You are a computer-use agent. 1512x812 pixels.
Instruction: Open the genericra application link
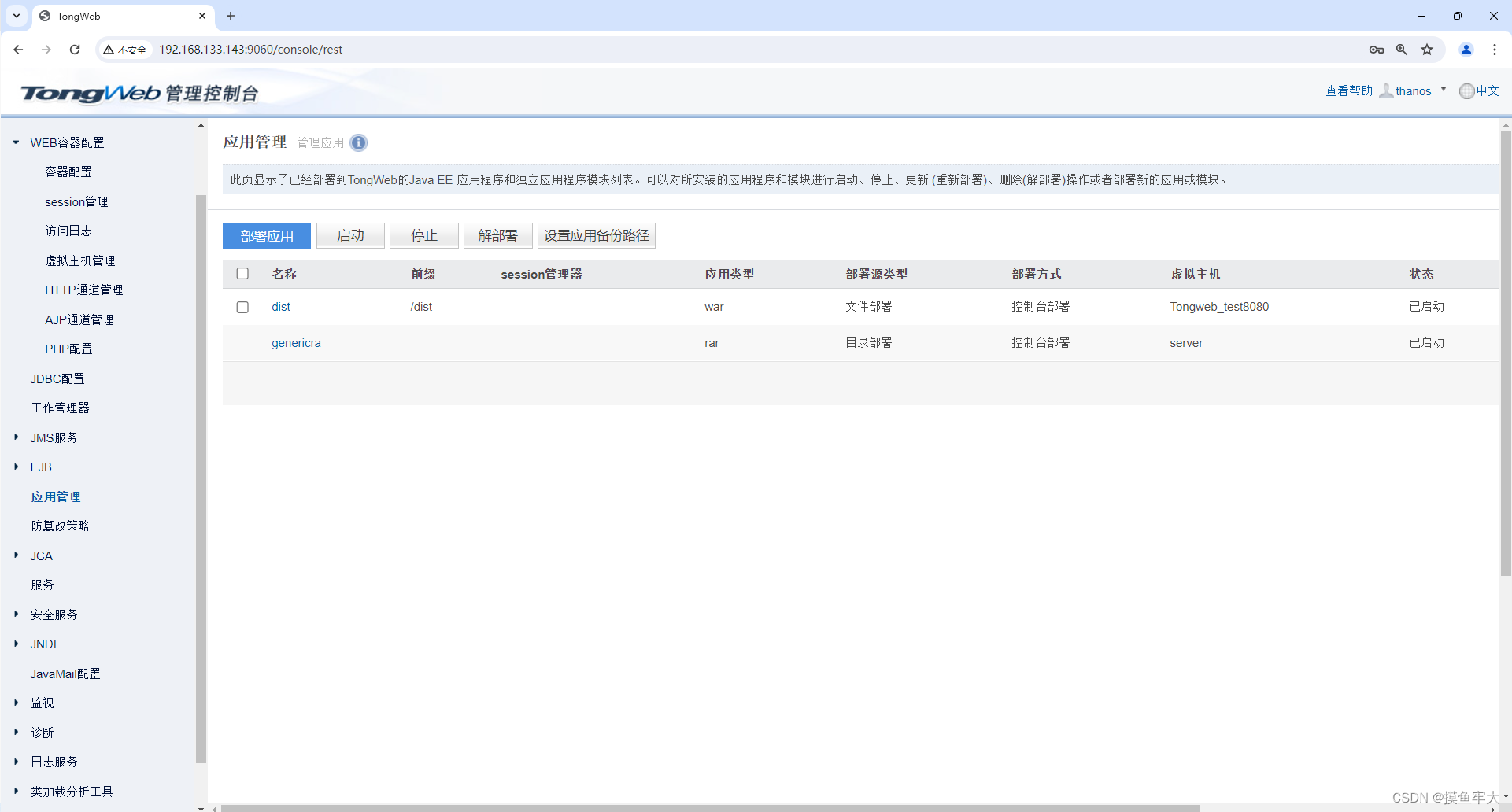tap(296, 343)
